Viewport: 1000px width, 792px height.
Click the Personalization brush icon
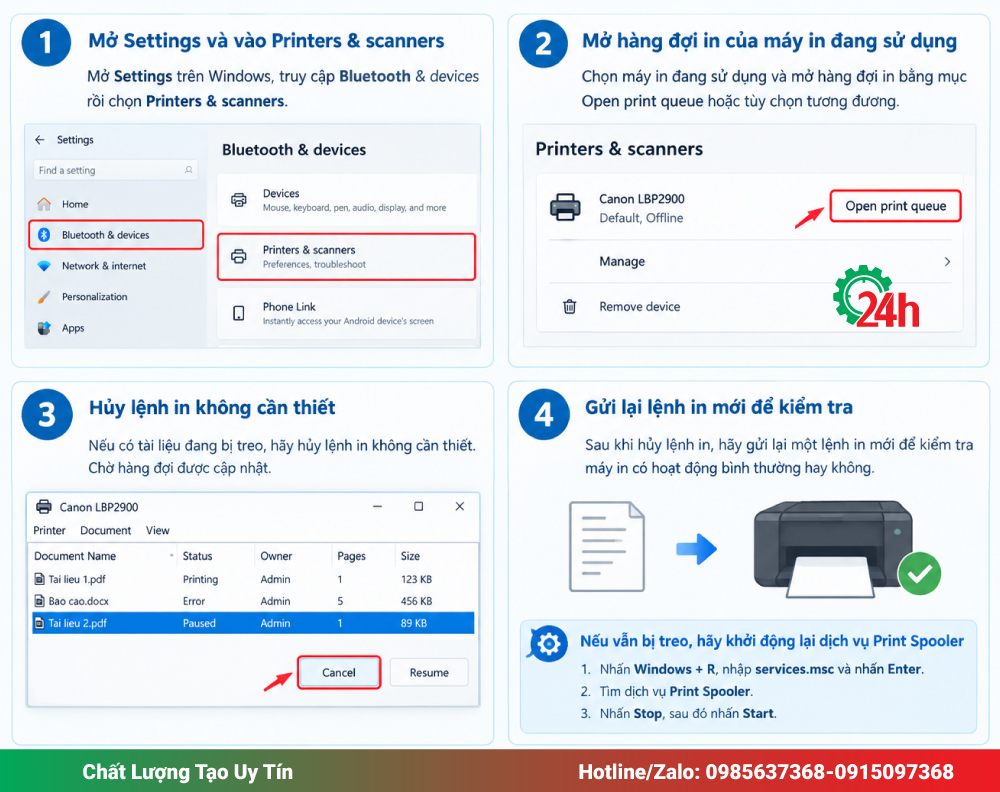pyautogui.click(x=44, y=297)
